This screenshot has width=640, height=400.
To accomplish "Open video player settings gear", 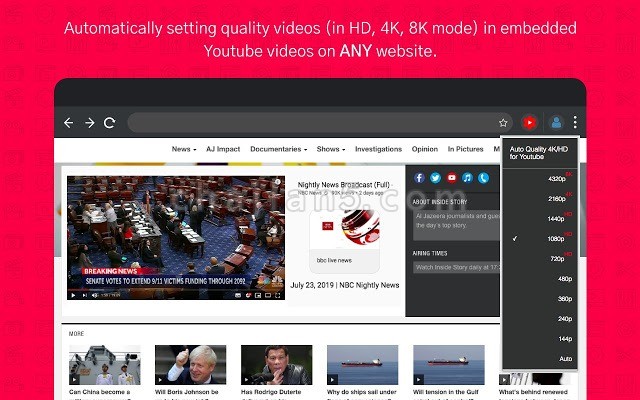I will (x=249, y=295).
